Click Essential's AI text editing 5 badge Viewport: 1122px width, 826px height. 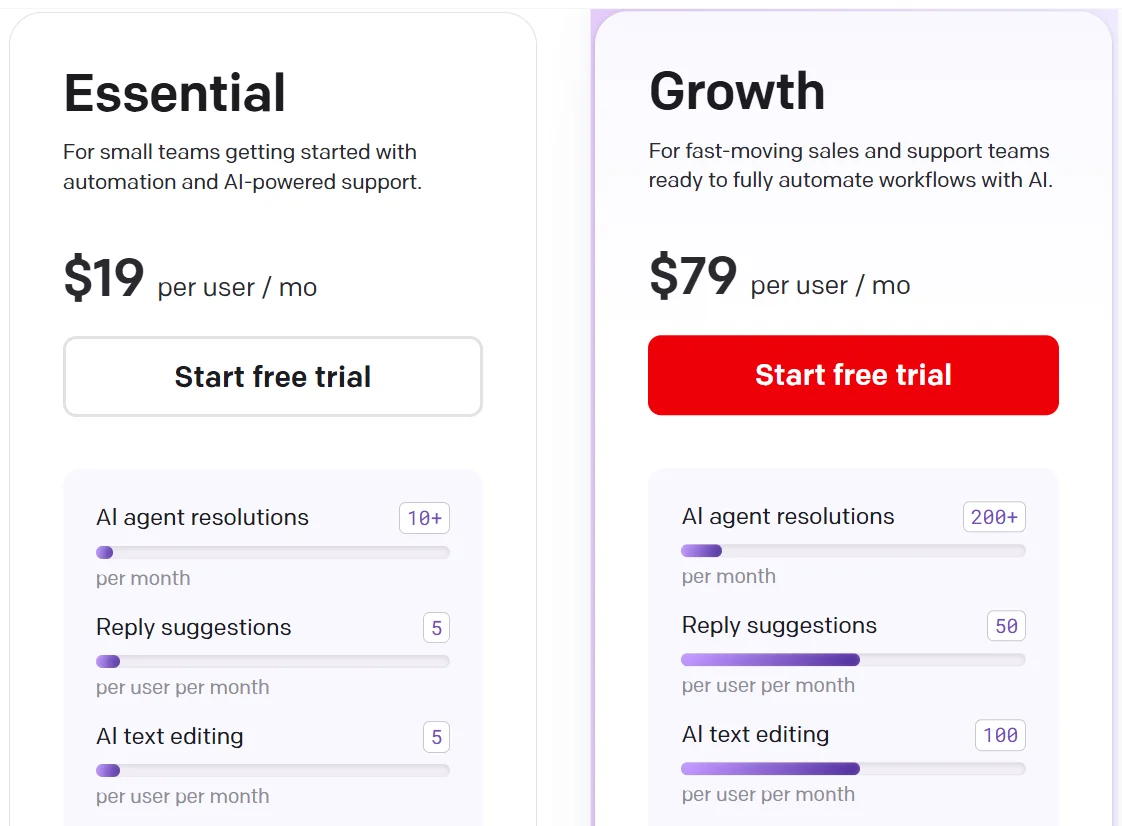[x=436, y=737]
